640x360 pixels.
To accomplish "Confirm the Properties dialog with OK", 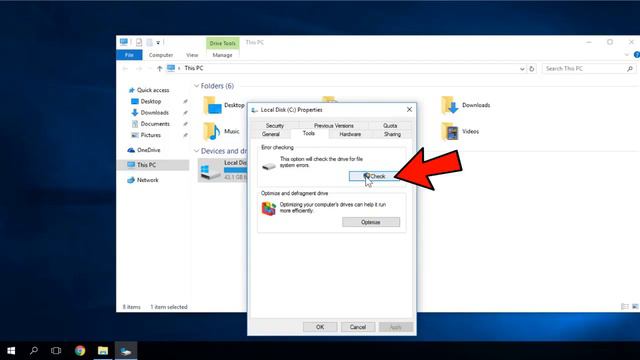I will coord(320,327).
